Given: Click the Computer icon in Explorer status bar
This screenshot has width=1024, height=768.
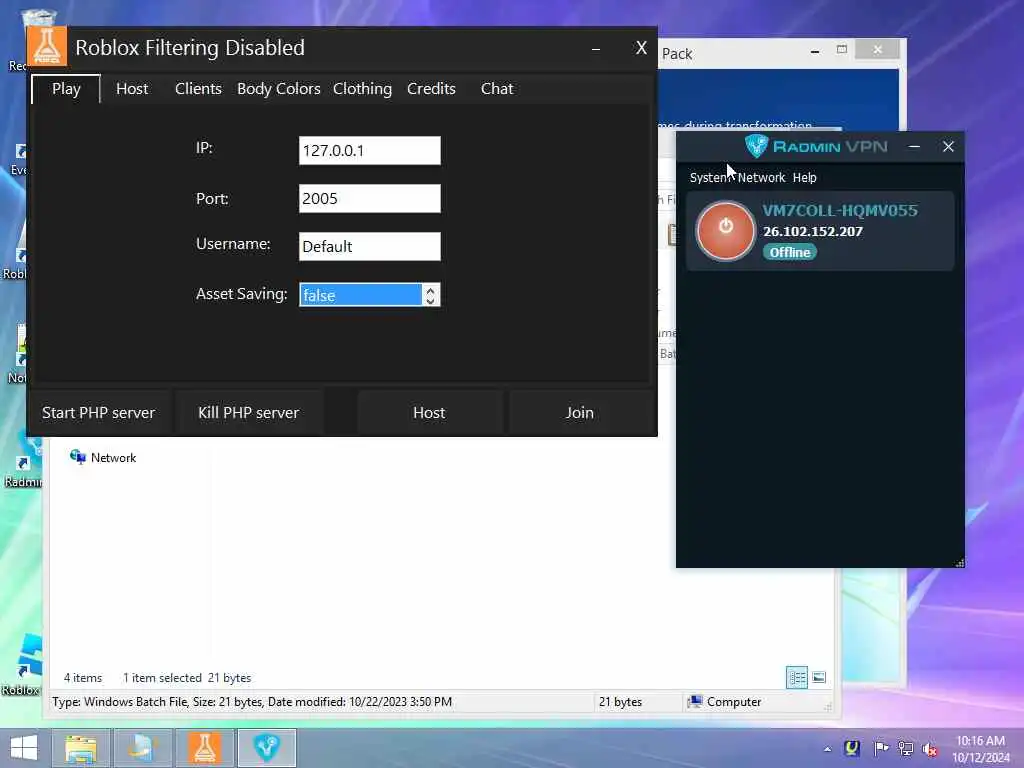Looking at the screenshot, I should (x=695, y=701).
